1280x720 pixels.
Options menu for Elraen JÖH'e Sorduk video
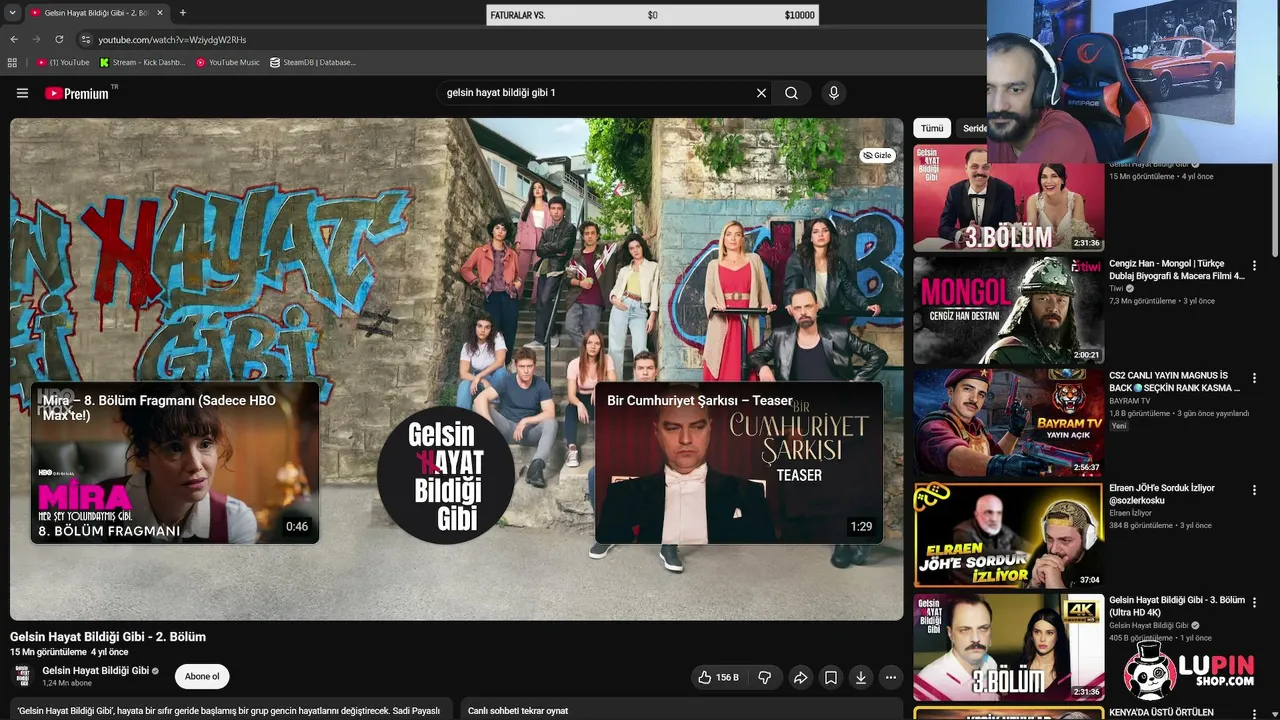[x=1254, y=490]
